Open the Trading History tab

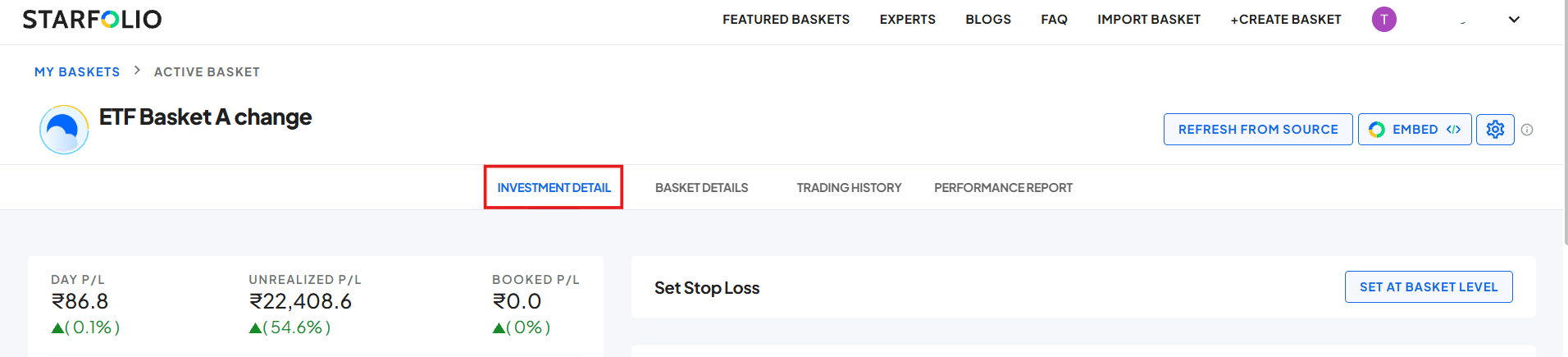[x=849, y=188]
